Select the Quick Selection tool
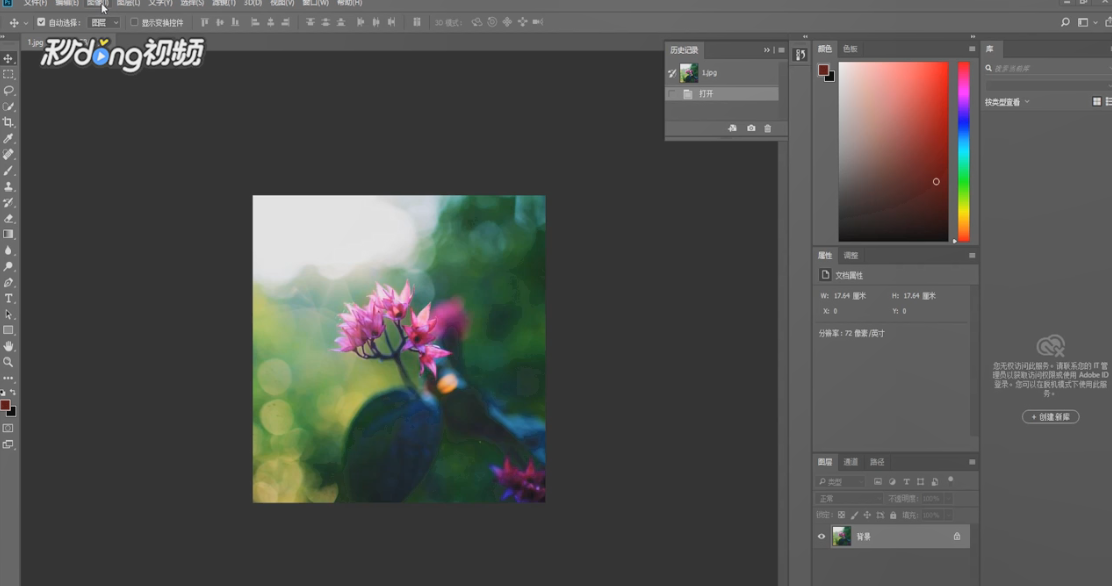This screenshot has height=586, width=1112. tap(9, 106)
